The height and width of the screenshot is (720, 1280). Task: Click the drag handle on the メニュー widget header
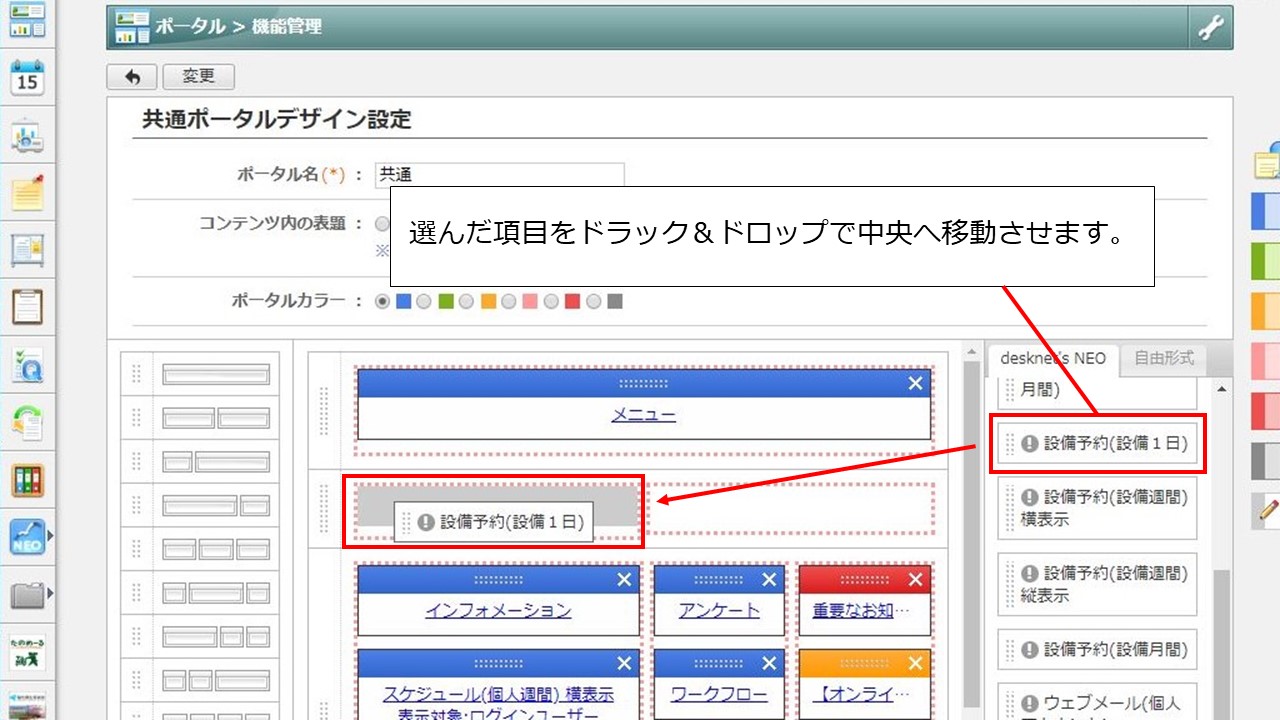644,383
